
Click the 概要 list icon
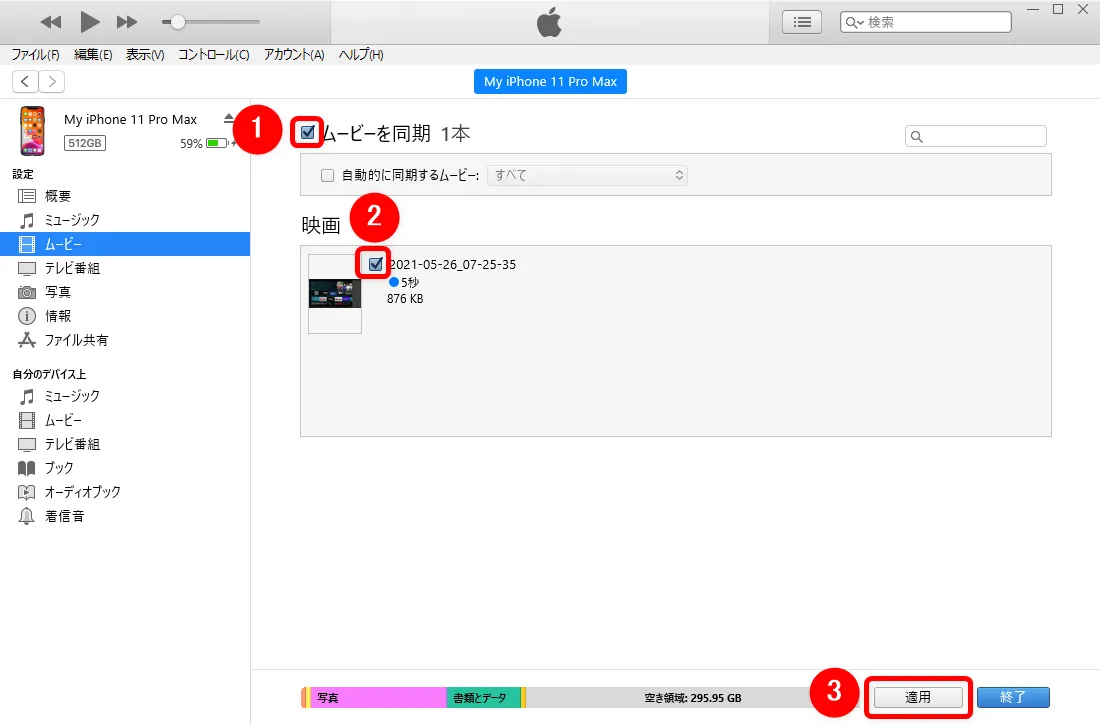[27, 196]
